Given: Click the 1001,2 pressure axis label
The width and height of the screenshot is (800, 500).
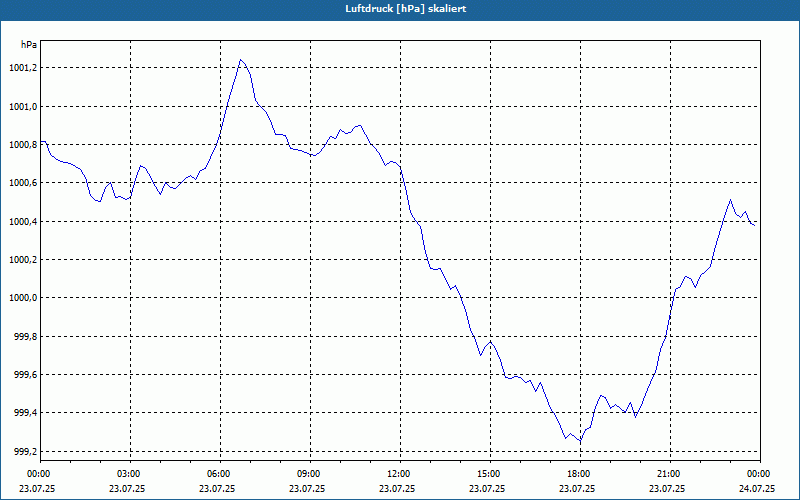Looking at the screenshot, I should 22,68.
